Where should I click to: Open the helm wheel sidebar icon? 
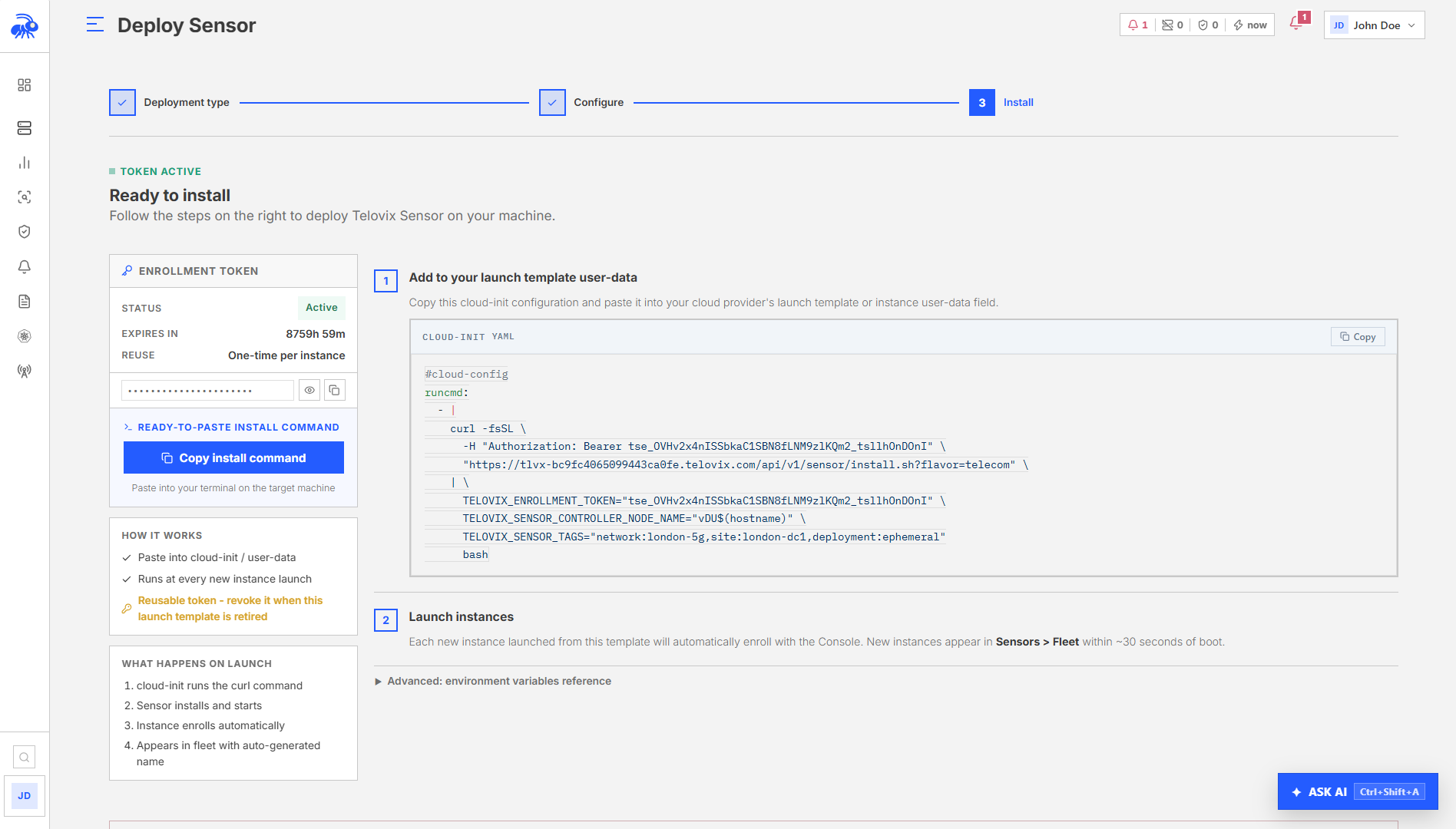point(25,336)
